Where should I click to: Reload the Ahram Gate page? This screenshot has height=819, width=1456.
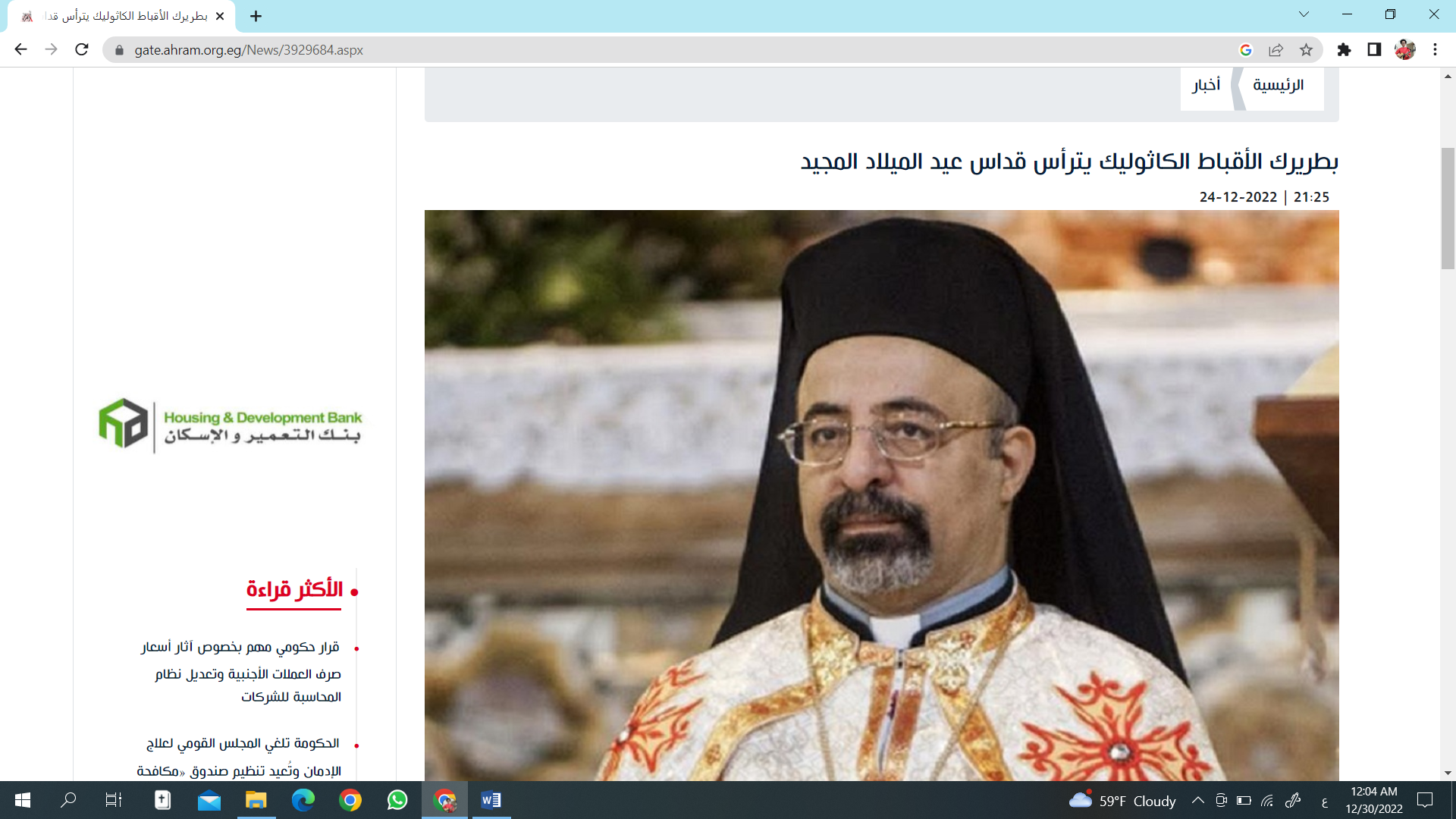click(82, 49)
